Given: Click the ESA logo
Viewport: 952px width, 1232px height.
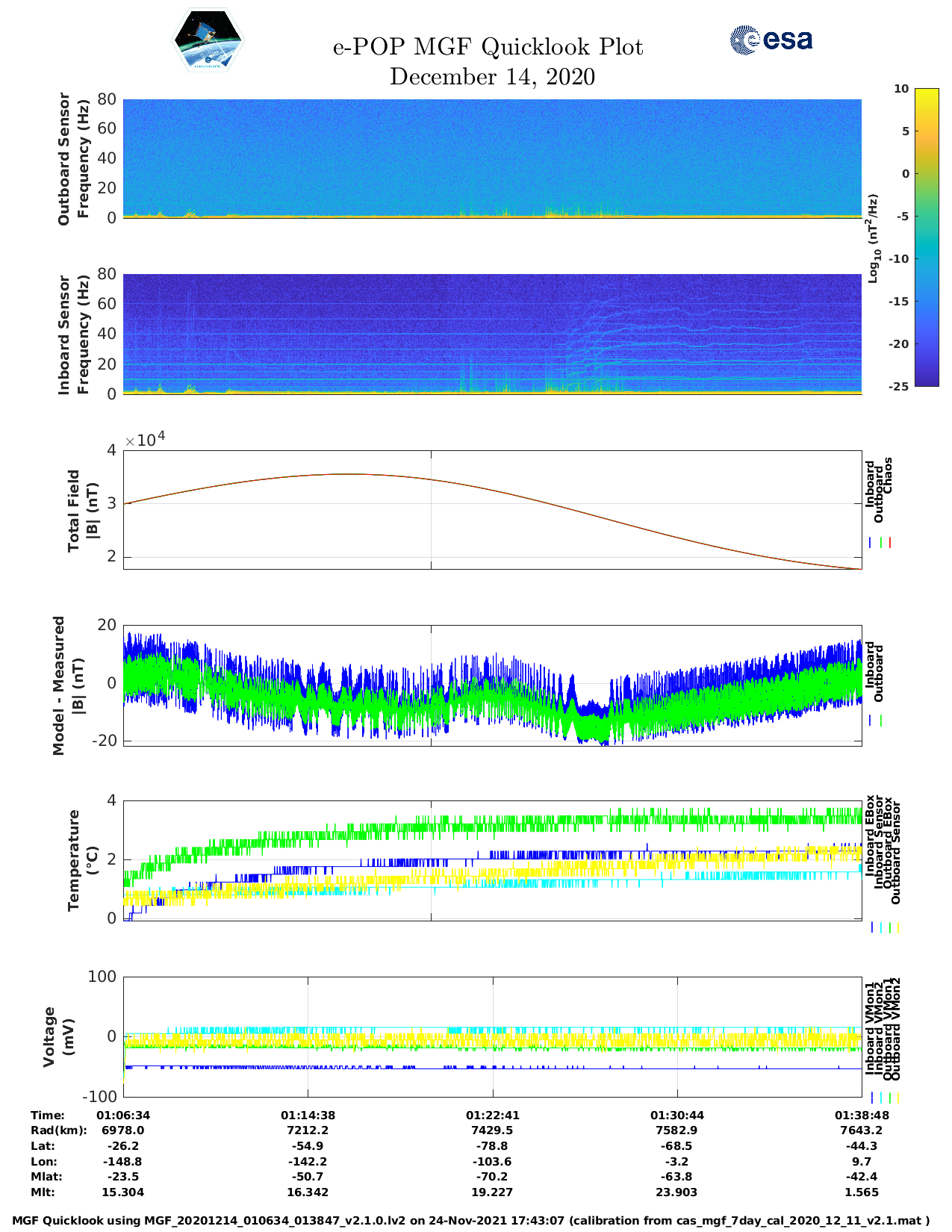Looking at the screenshot, I should [771, 40].
